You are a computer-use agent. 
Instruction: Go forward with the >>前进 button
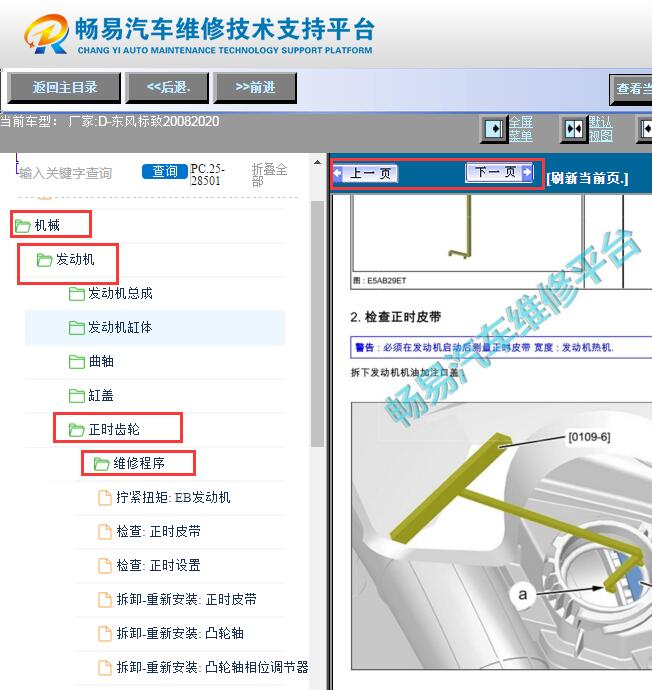255,88
